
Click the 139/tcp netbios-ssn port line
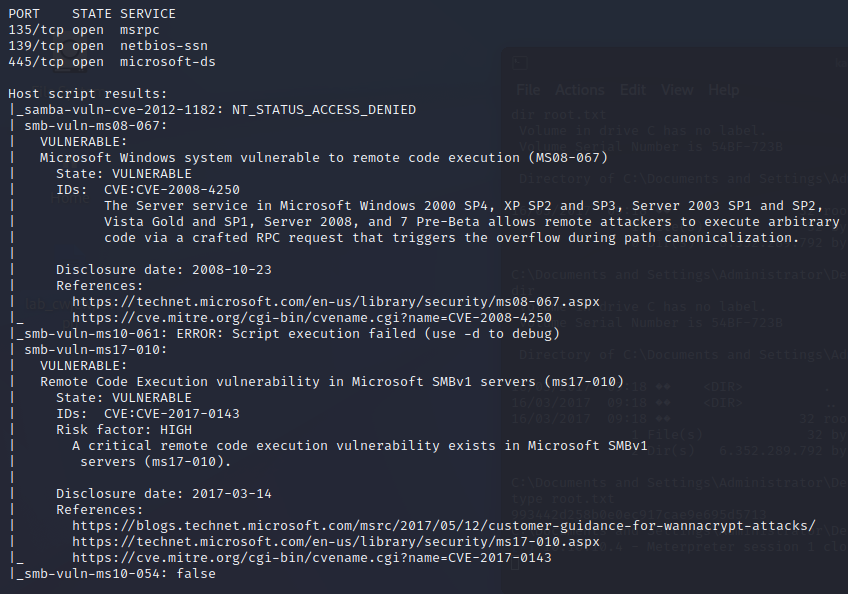107,46
